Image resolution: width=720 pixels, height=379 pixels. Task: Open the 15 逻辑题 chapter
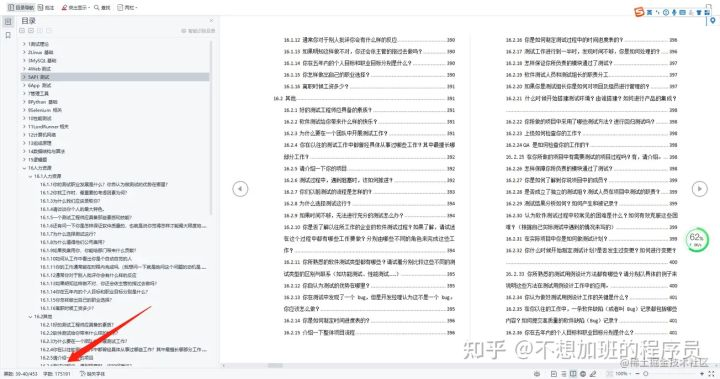tap(38, 160)
